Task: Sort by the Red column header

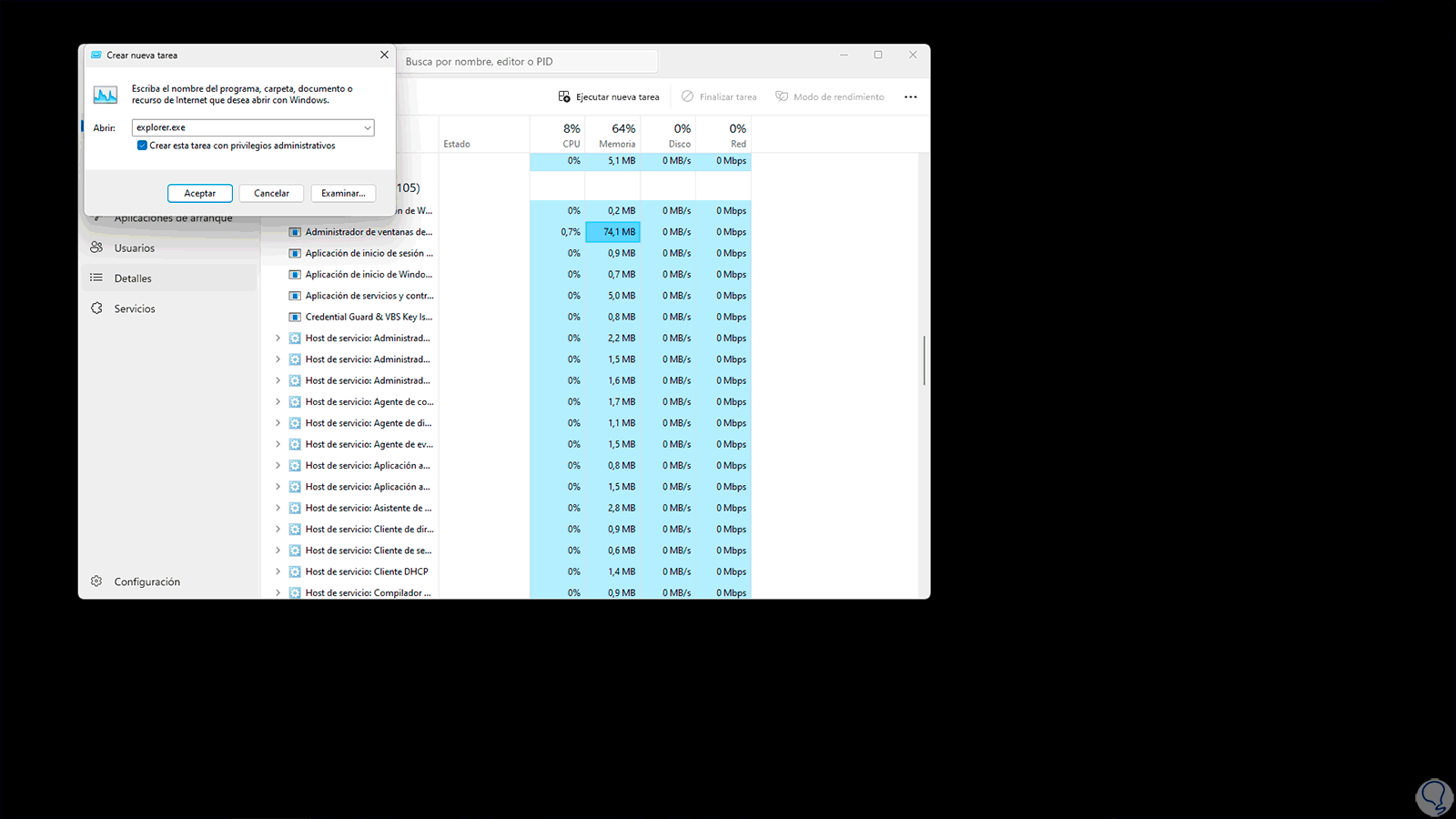Action: 724,135
